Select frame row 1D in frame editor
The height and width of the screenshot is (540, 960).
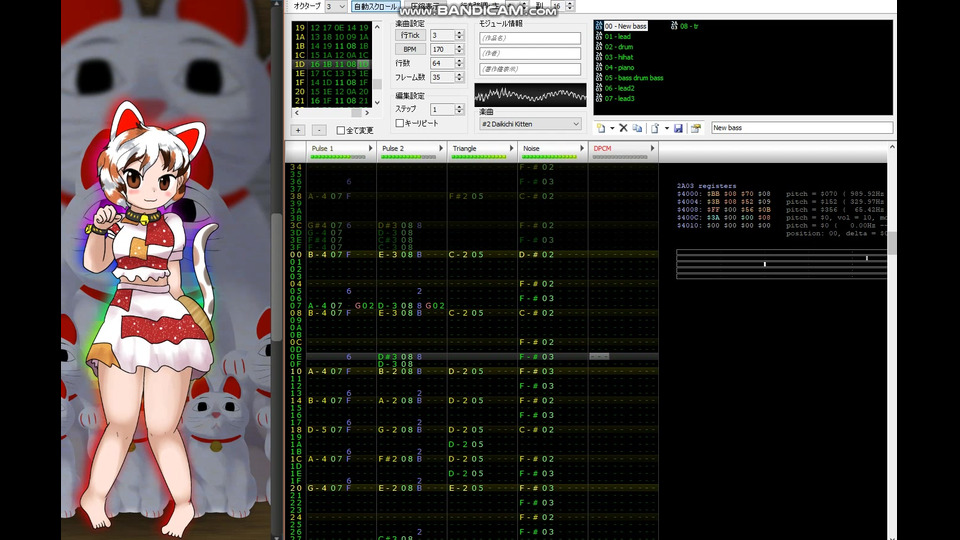331,64
